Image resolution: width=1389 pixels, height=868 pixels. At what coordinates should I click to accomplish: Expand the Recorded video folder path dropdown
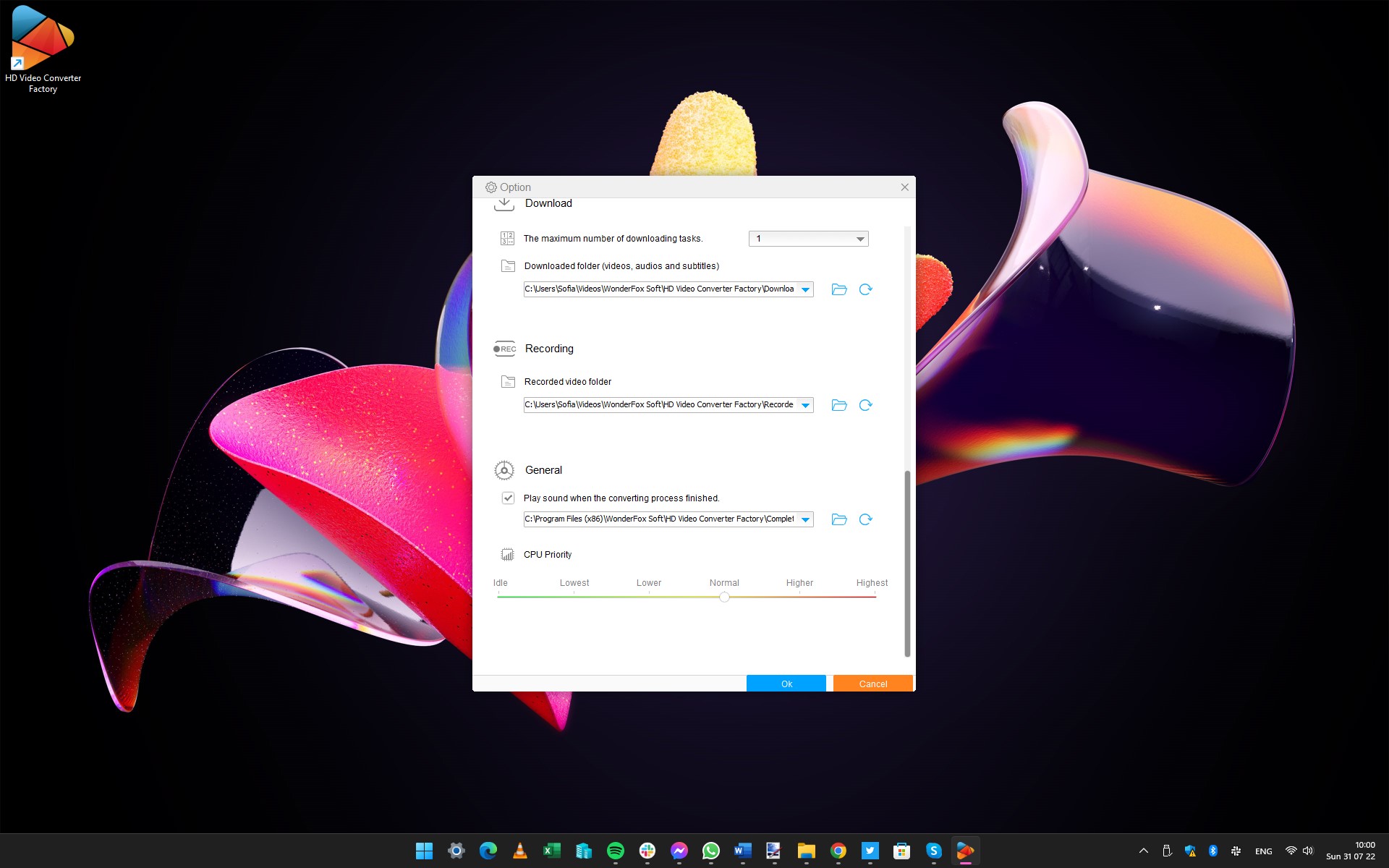(806, 404)
